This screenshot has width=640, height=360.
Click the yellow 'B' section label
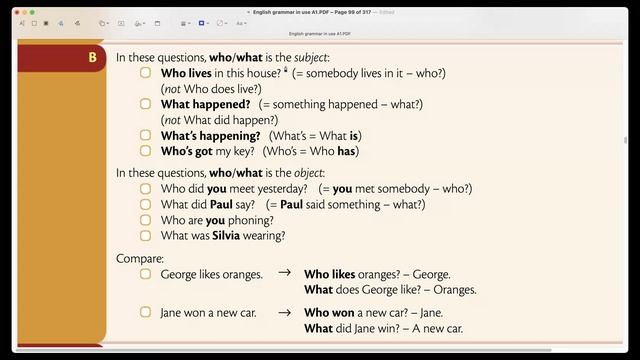tap(93, 58)
